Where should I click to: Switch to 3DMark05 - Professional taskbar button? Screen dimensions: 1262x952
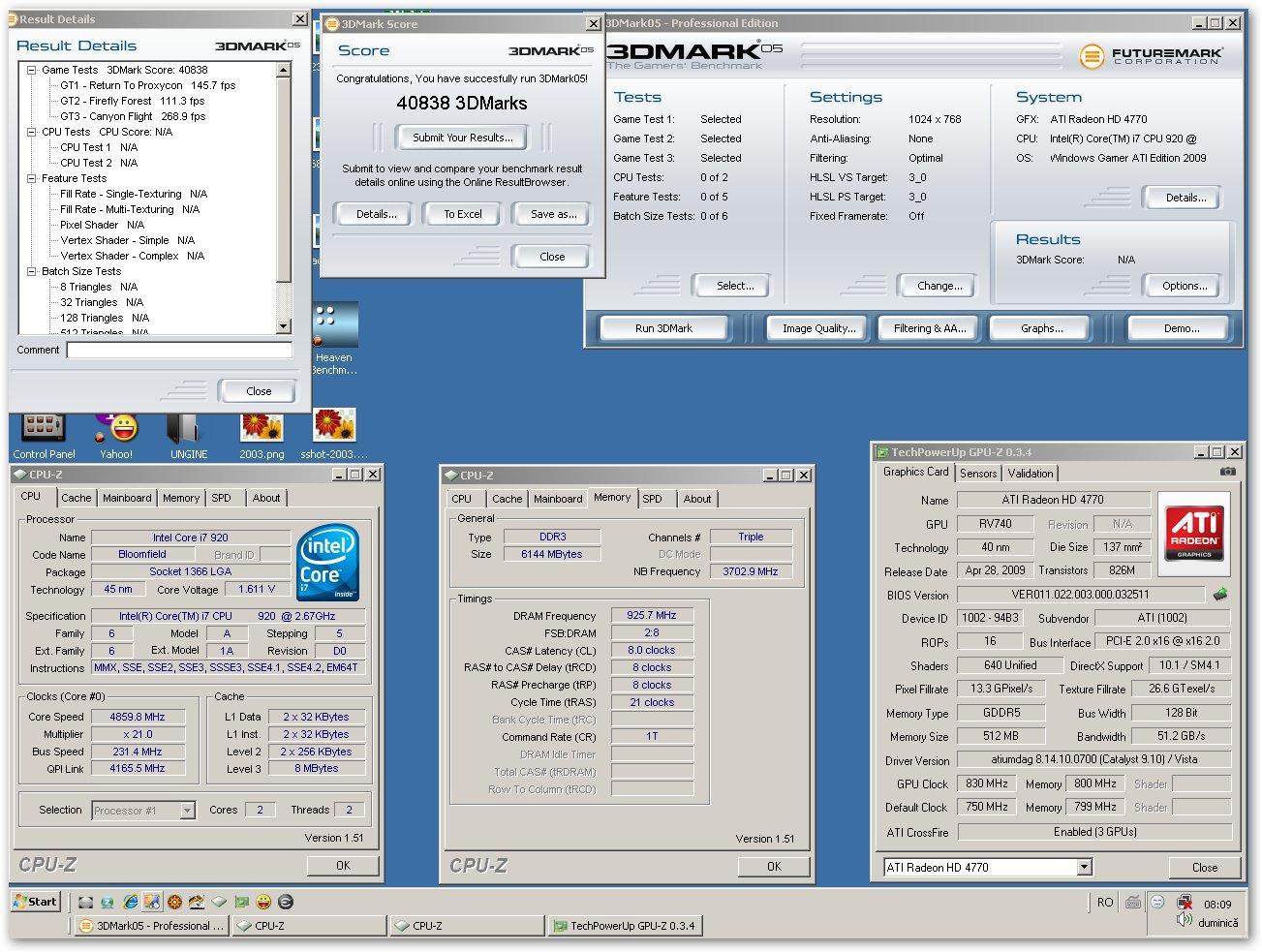[151, 926]
